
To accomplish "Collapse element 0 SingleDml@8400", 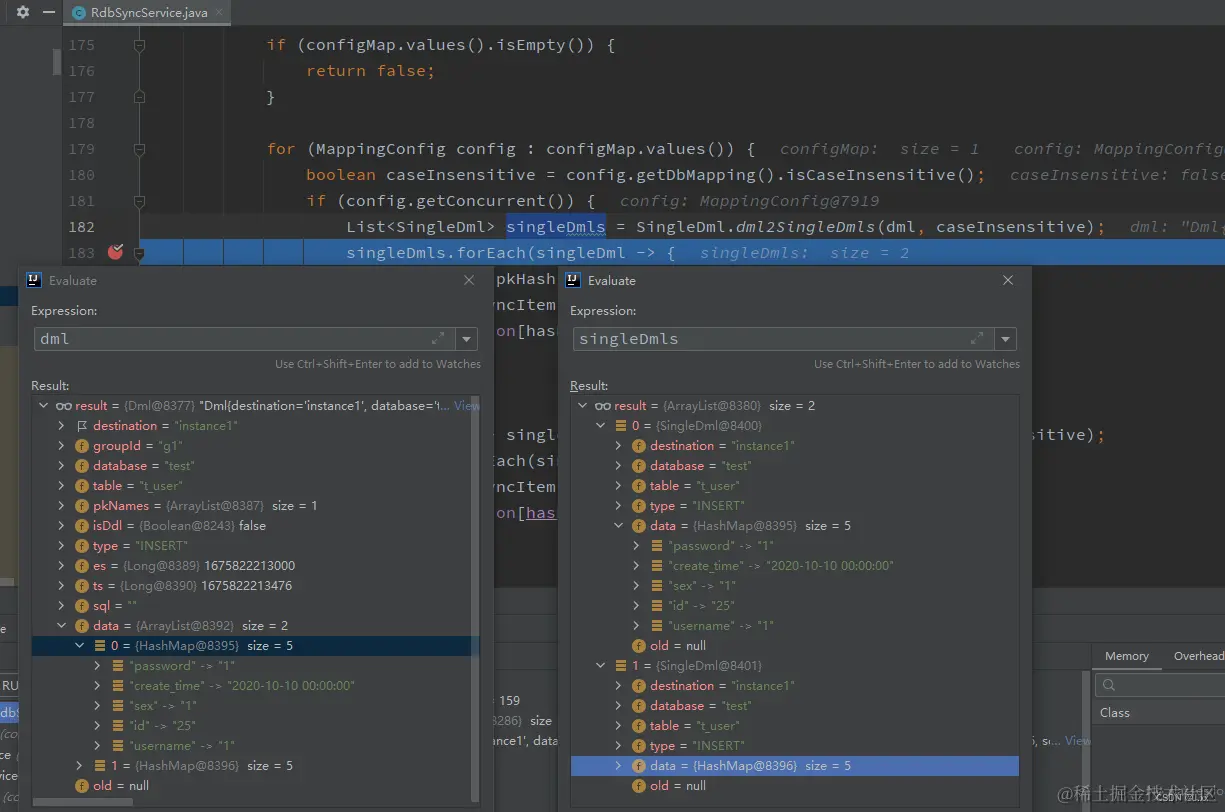I will 601,426.
